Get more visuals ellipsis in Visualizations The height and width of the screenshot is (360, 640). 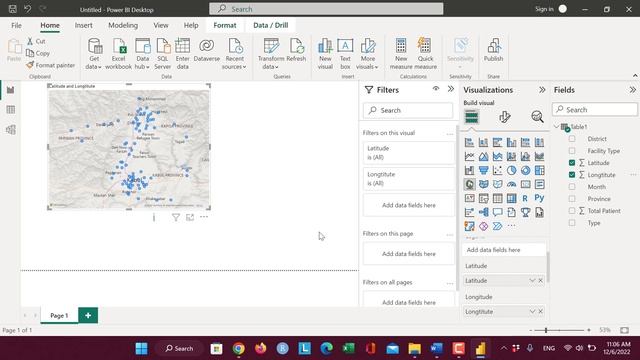pyautogui.click(x=511, y=226)
